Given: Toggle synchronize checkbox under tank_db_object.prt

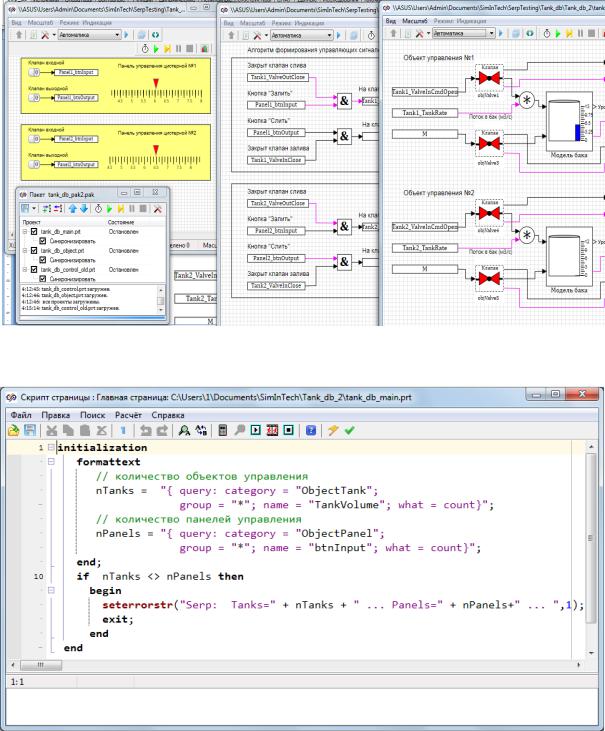Looking at the screenshot, I should [x=43, y=260].
